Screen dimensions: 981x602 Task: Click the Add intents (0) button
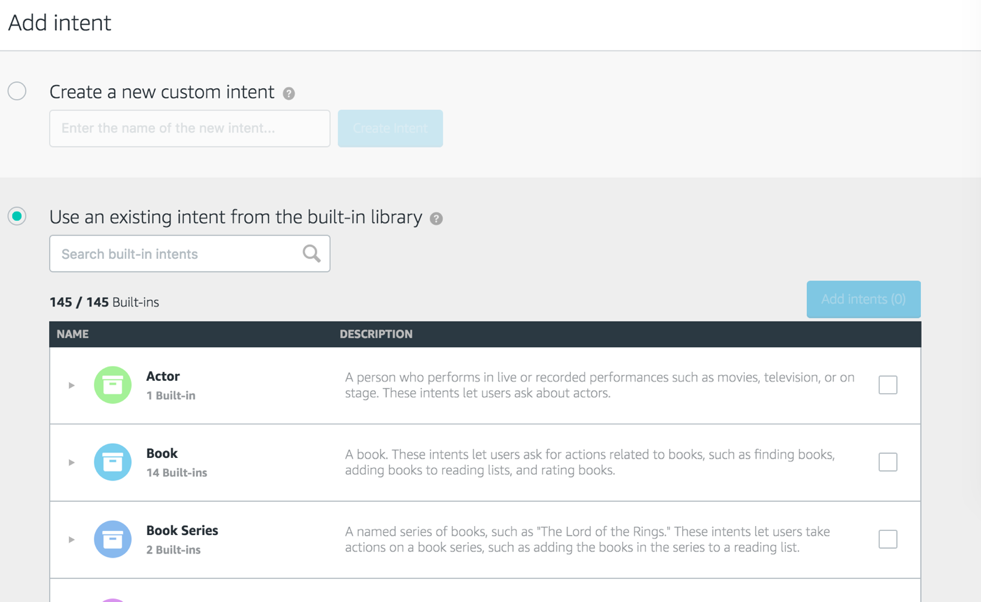[x=863, y=299]
